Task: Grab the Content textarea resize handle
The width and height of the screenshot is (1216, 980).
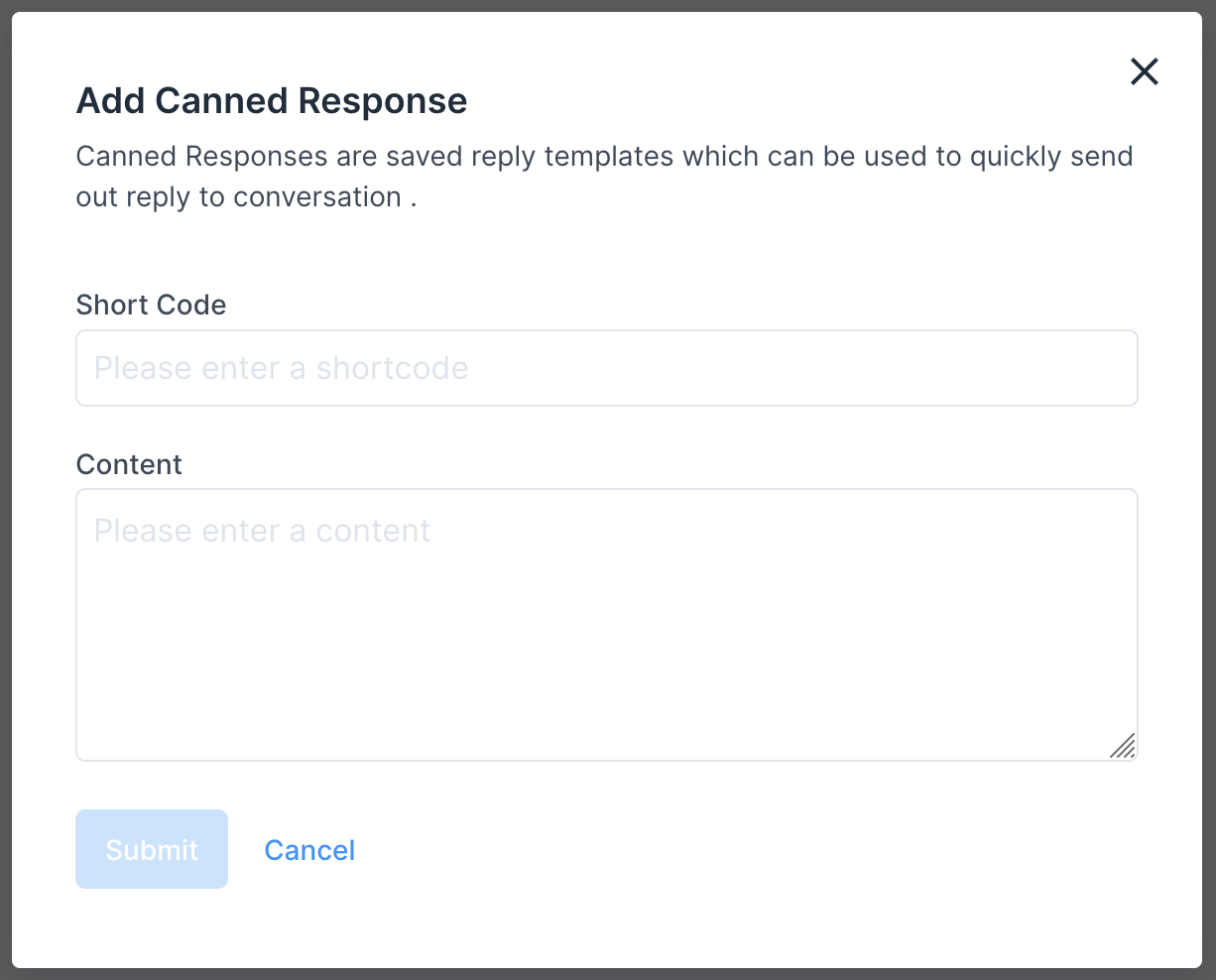Action: coord(1123,746)
